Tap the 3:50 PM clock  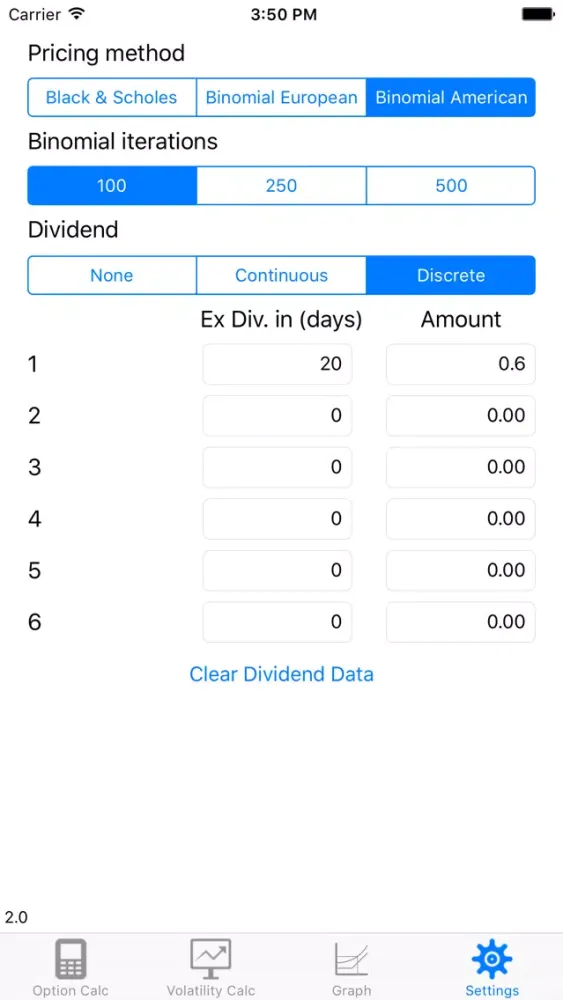point(284,14)
